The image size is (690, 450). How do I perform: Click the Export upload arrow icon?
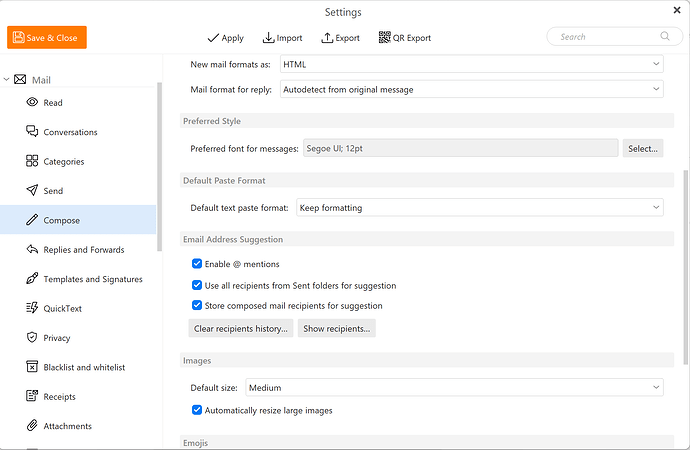coord(327,38)
